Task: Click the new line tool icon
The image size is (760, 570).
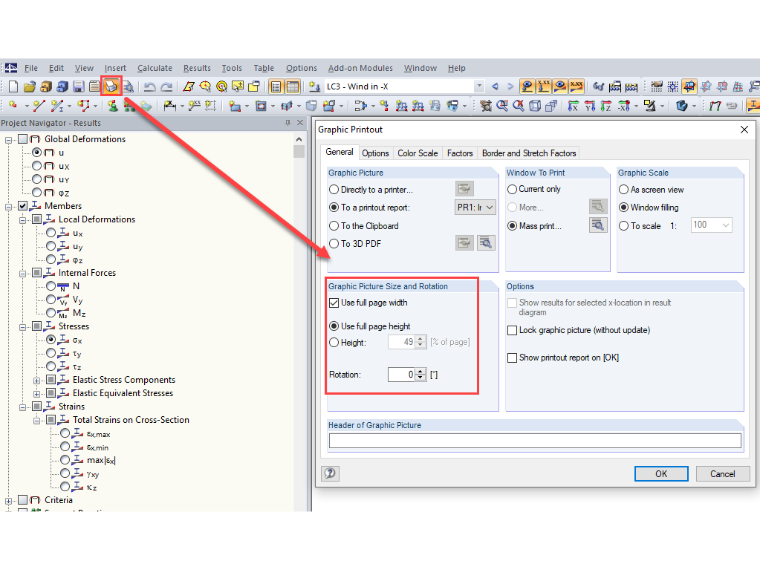Action: pyautogui.click(x=39, y=106)
